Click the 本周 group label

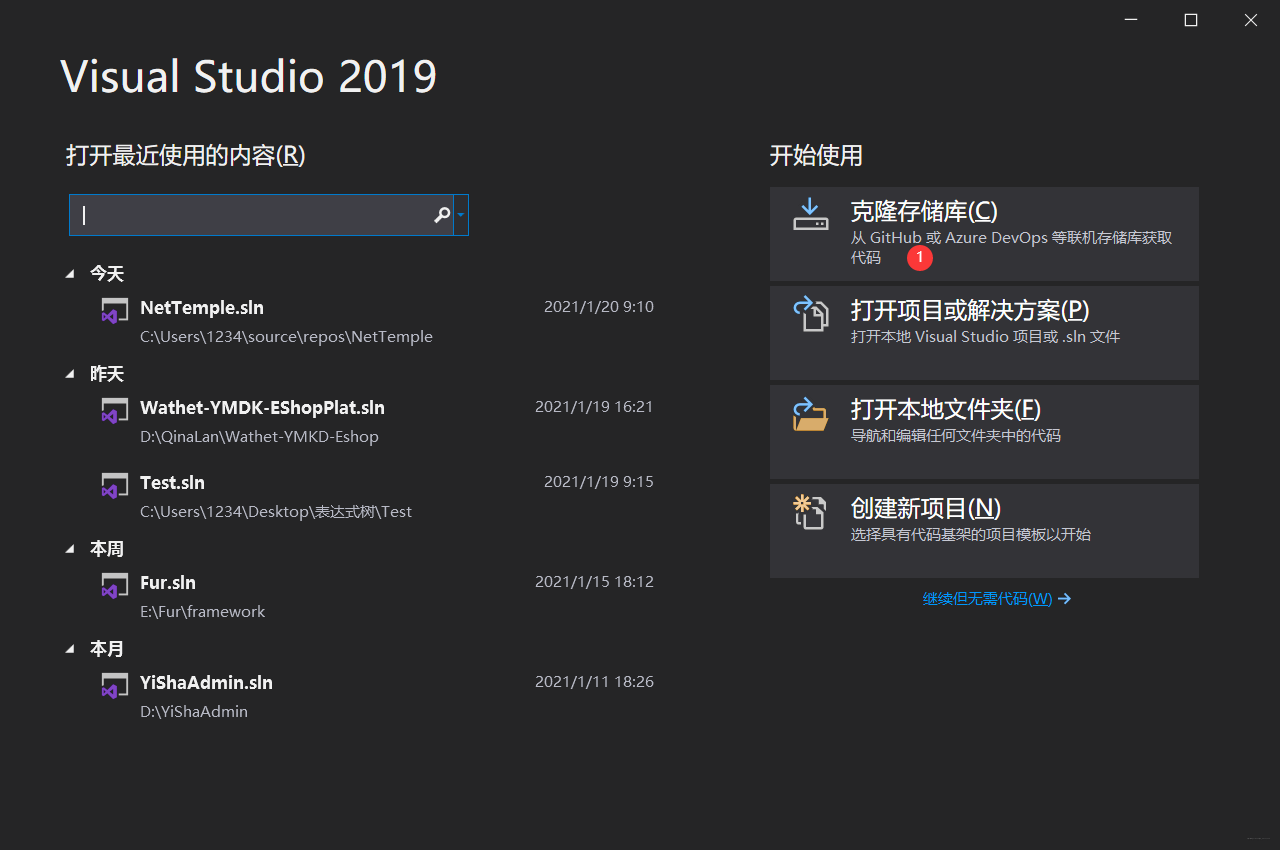tap(107, 549)
